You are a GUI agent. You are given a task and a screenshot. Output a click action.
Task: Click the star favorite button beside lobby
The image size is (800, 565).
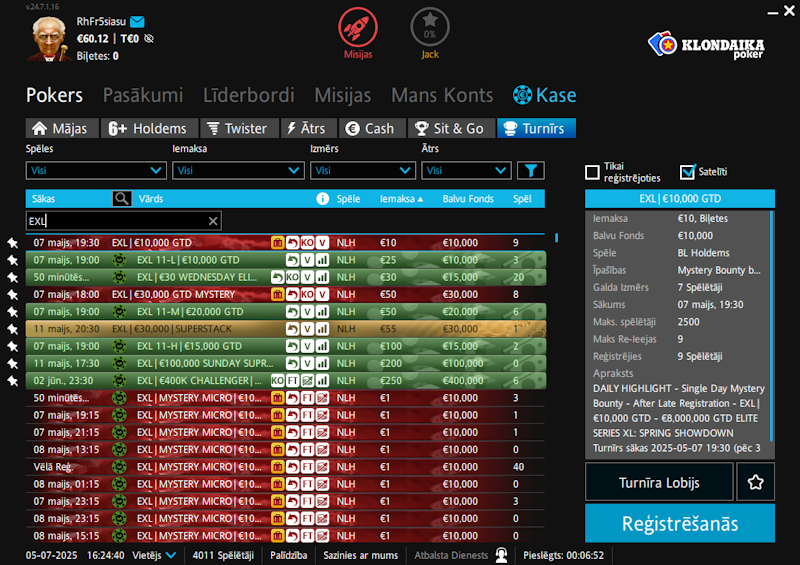(756, 482)
